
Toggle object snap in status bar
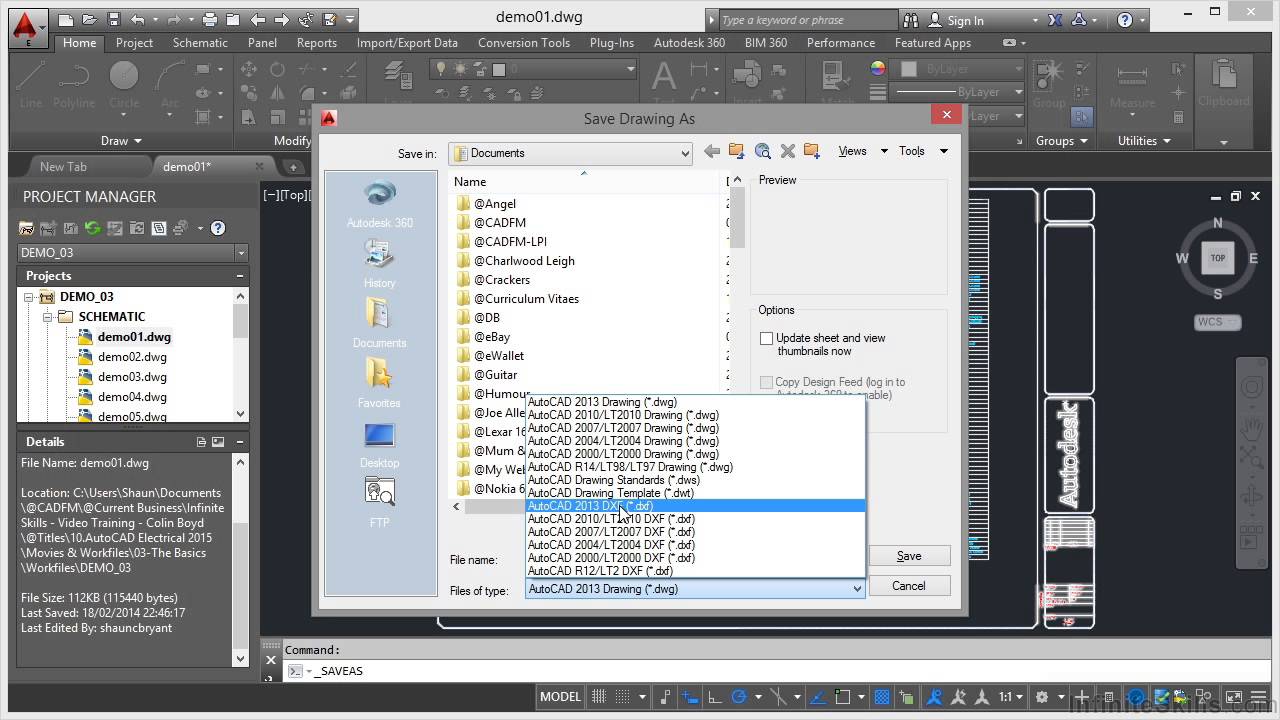point(842,697)
